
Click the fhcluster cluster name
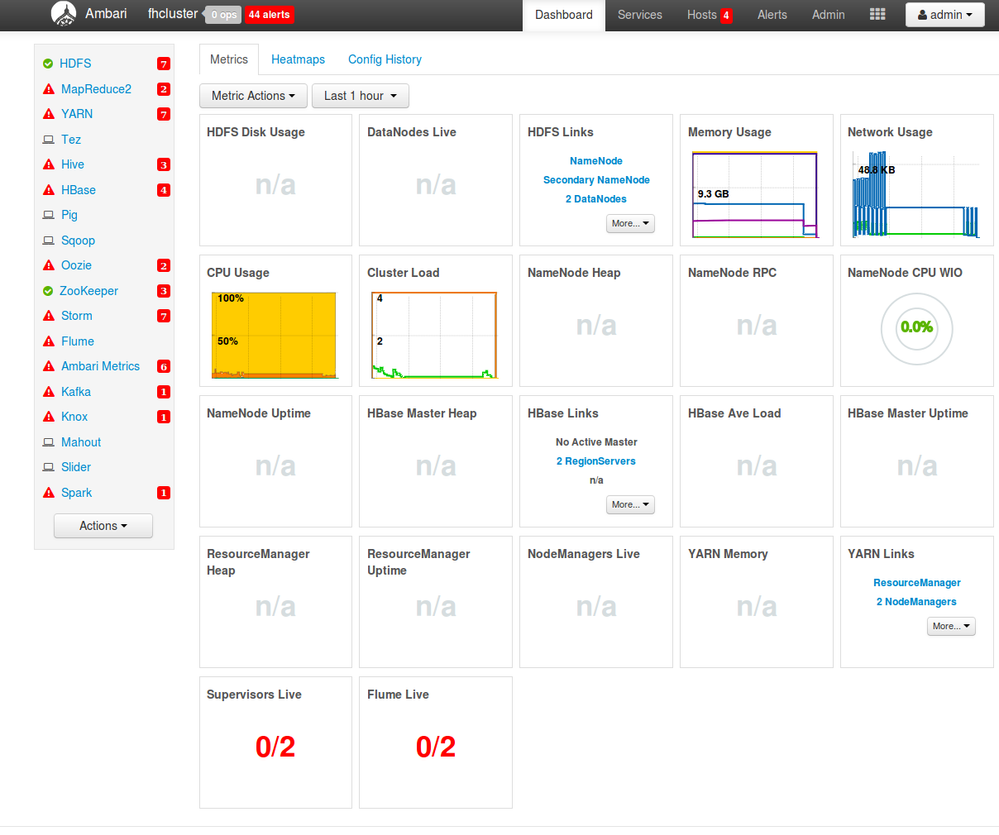[173, 14]
